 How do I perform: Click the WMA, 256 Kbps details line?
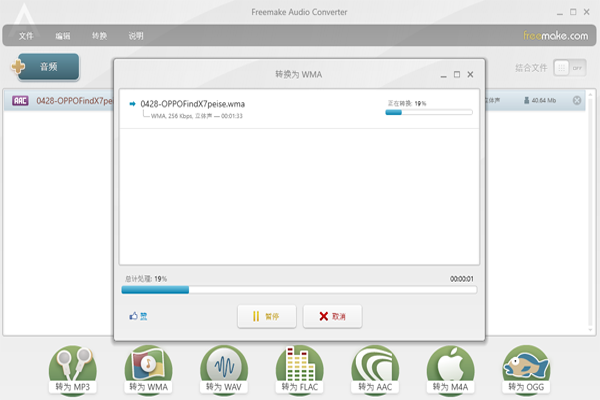(197, 116)
